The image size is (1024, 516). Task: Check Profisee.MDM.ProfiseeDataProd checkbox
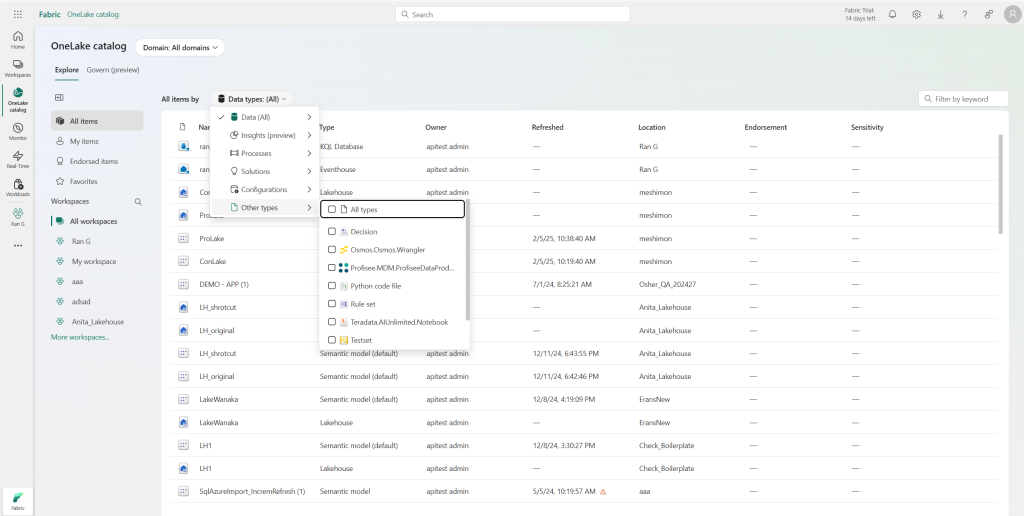point(332,268)
